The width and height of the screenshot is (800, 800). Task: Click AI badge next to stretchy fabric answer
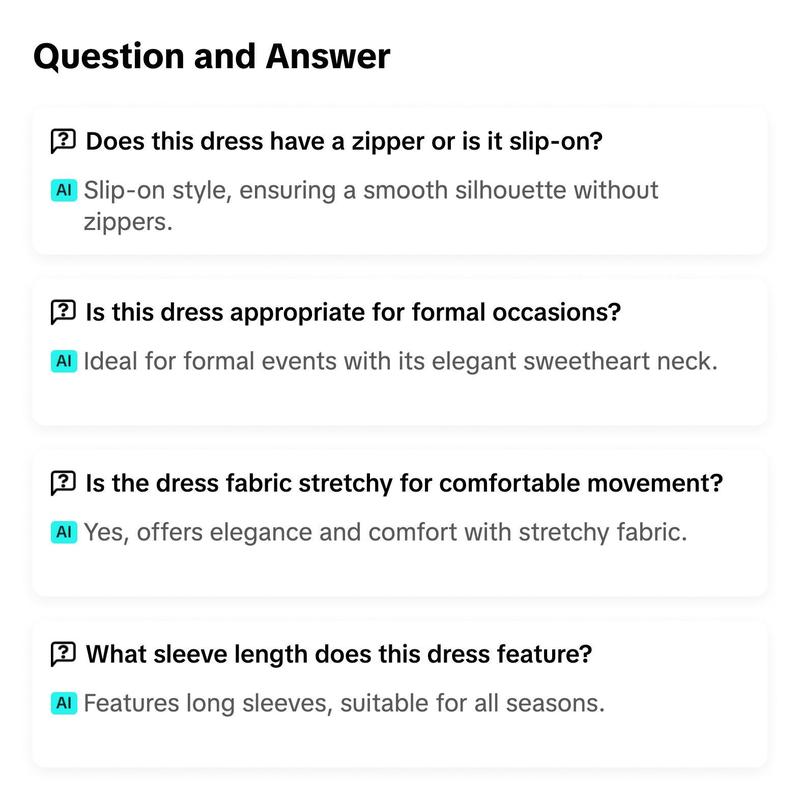pos(64,532)
